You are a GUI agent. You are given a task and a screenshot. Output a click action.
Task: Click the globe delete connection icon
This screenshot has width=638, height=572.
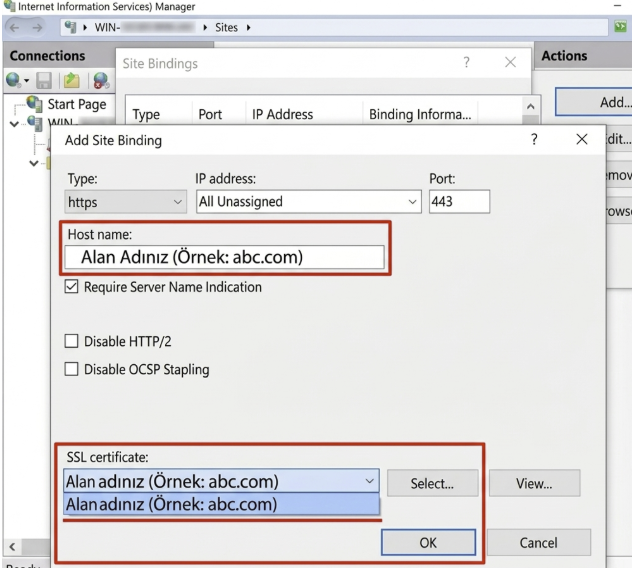101,81
